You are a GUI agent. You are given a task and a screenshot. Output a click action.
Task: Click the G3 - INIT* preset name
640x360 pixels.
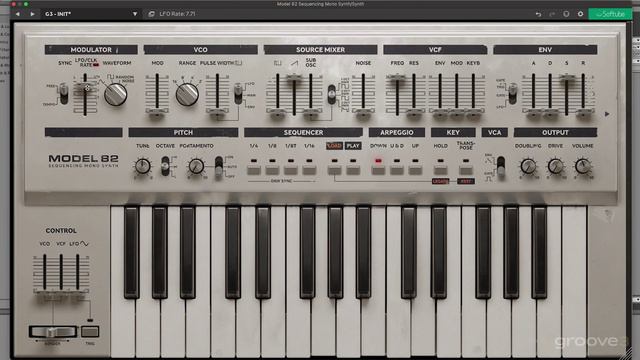pos(58,14)
